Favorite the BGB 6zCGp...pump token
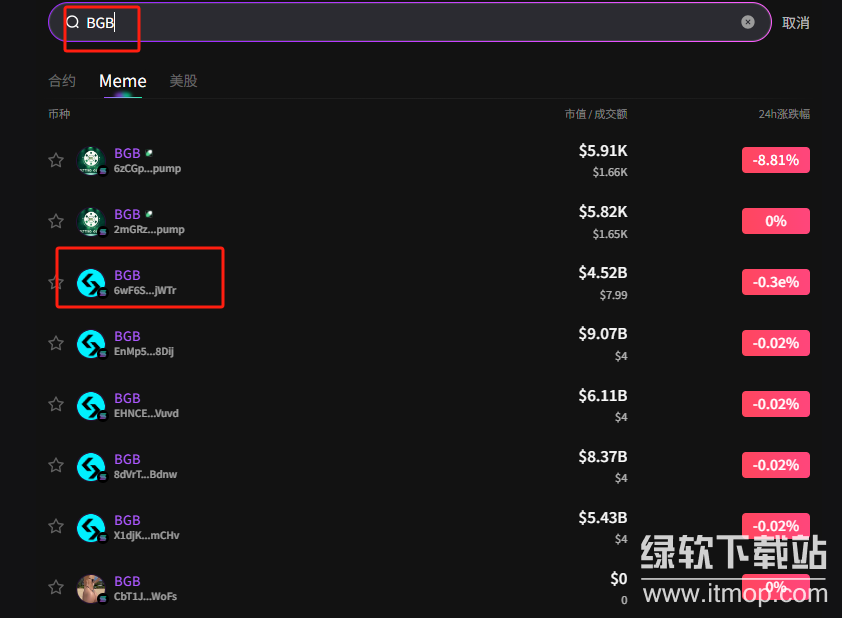The height and width of the screenshot is (618, 842). coord(56,160)
